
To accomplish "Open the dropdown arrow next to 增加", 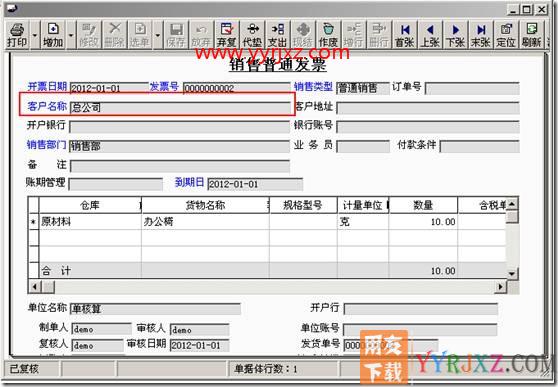I will [71, 35].
